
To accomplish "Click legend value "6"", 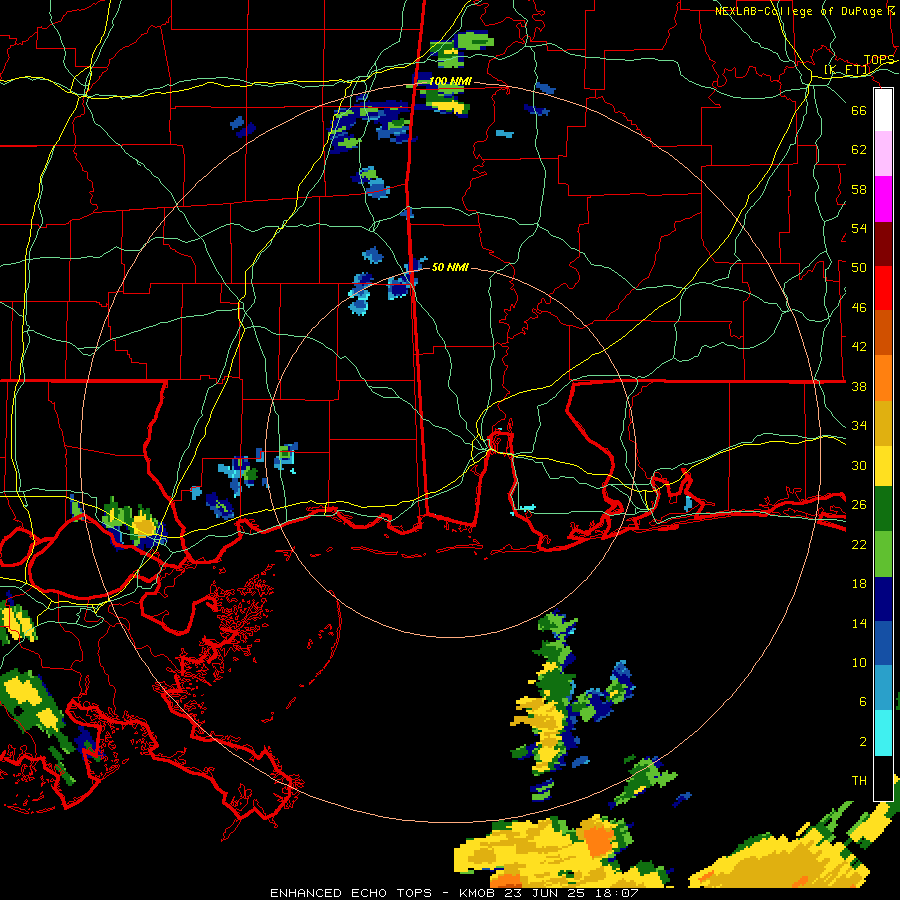I will click(862, 702).
